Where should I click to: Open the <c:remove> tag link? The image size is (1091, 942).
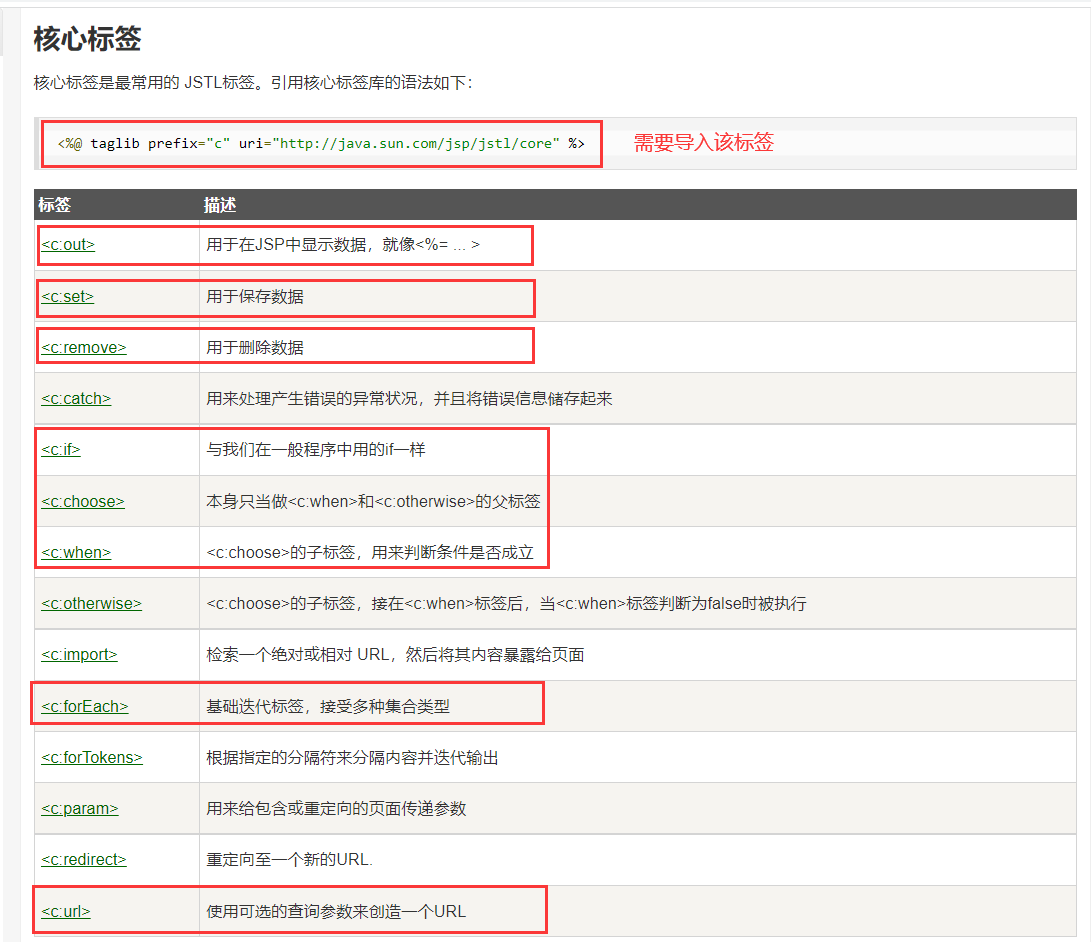[83, 347]
